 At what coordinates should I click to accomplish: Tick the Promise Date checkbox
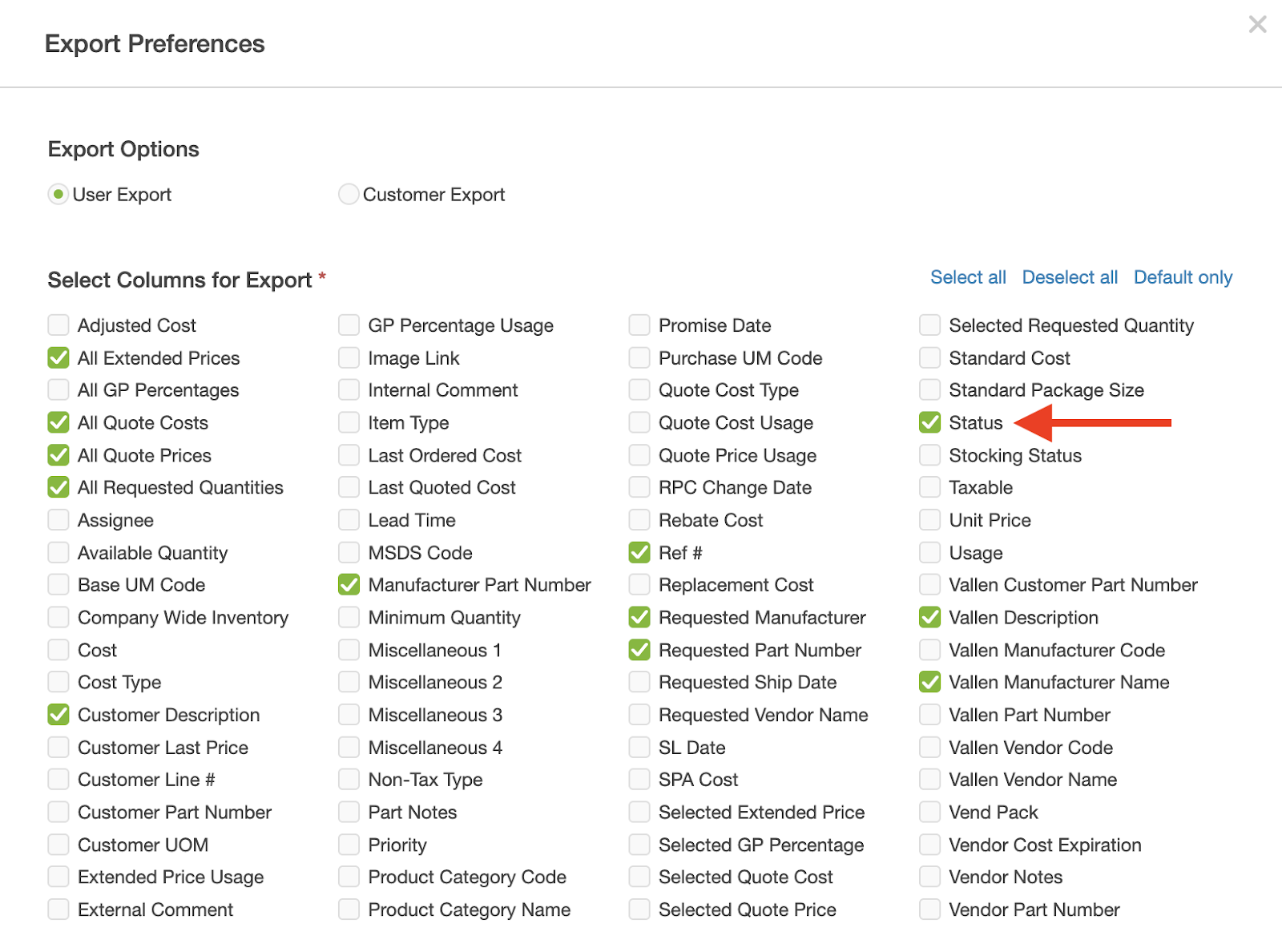coord(639,325)
